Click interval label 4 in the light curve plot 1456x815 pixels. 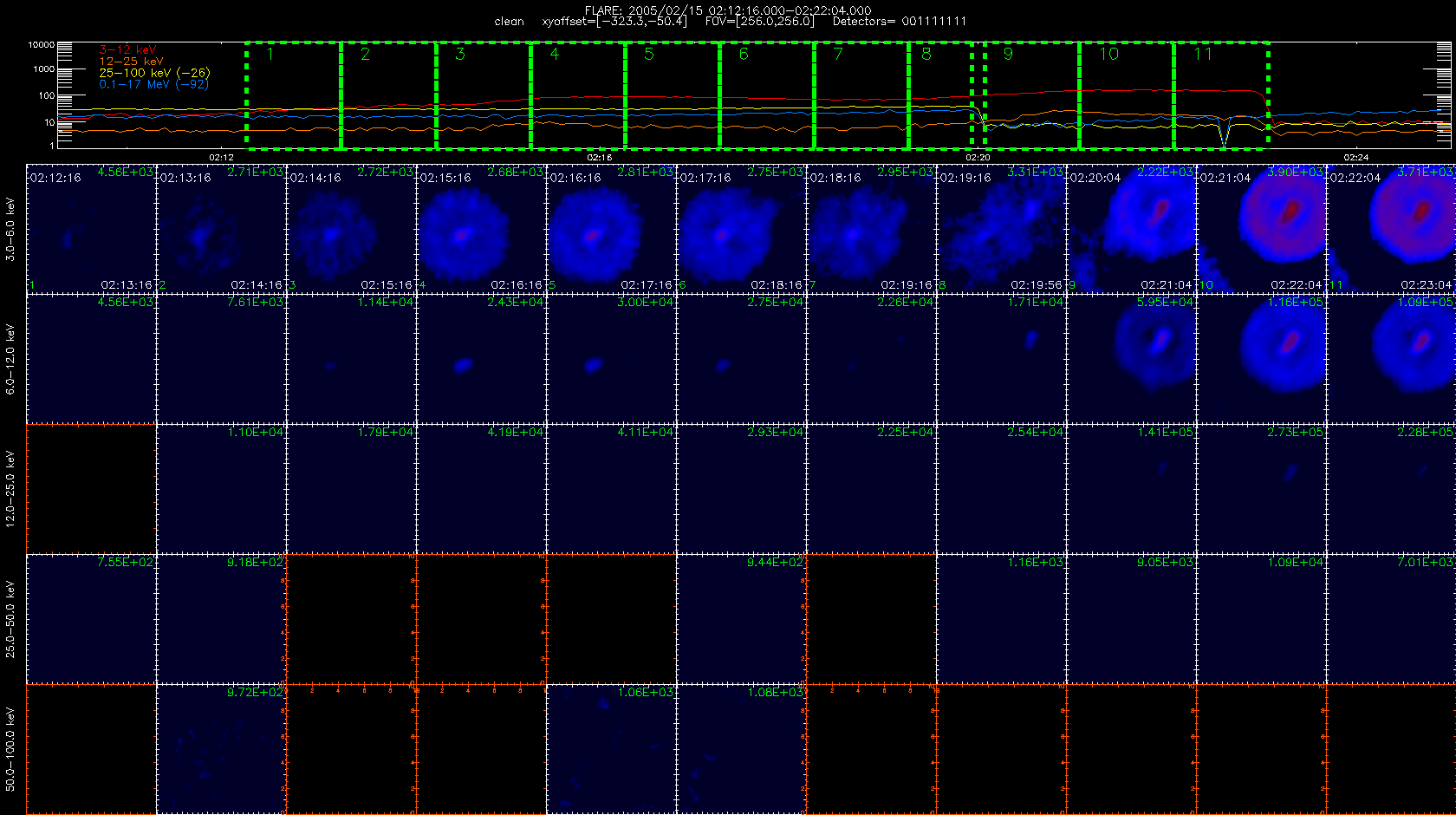pyautogui.click(x=554, y=54)
